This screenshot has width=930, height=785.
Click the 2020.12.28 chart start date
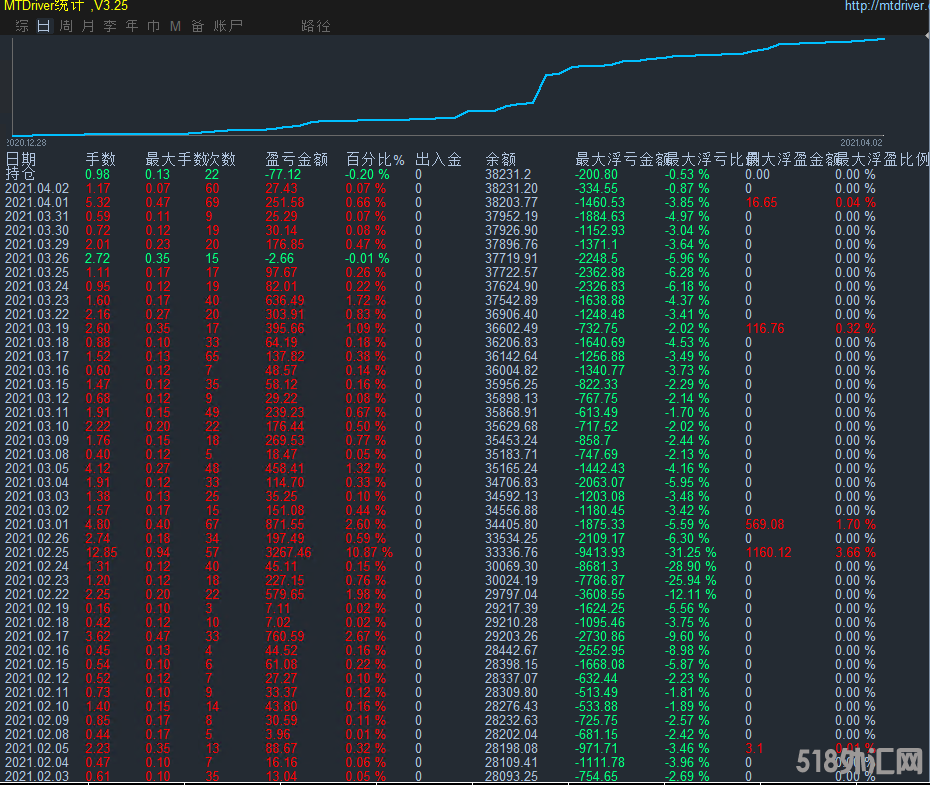tap(27, 142)
